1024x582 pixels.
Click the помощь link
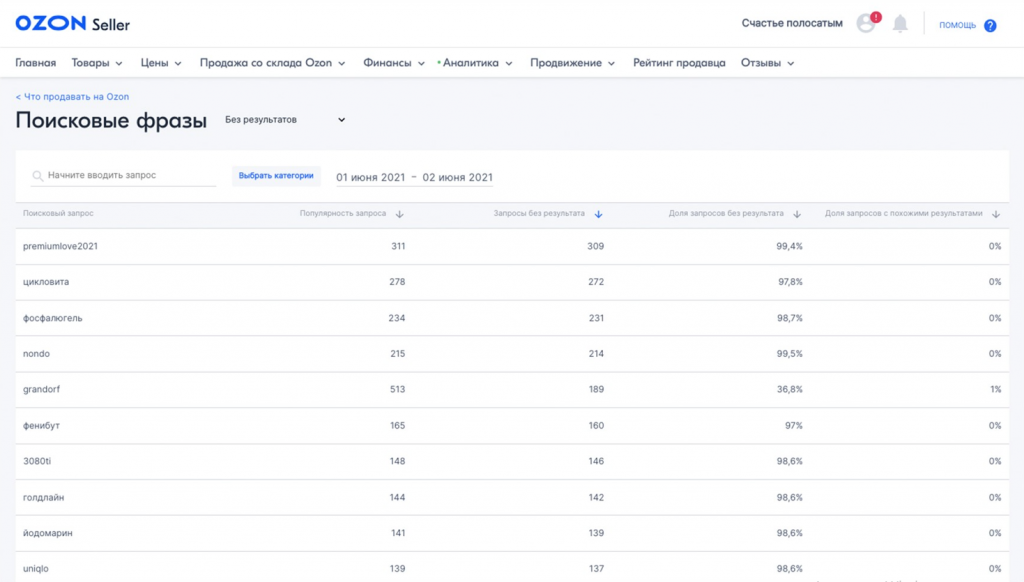957,25
